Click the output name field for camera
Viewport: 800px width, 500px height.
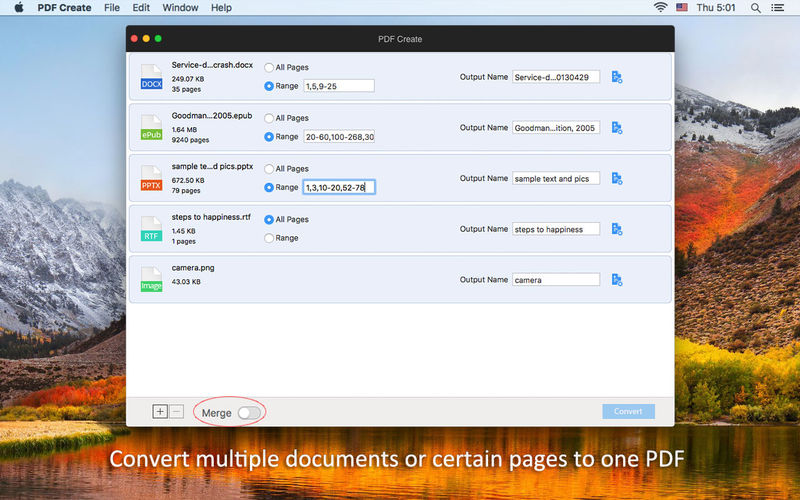tap(556, 280)
